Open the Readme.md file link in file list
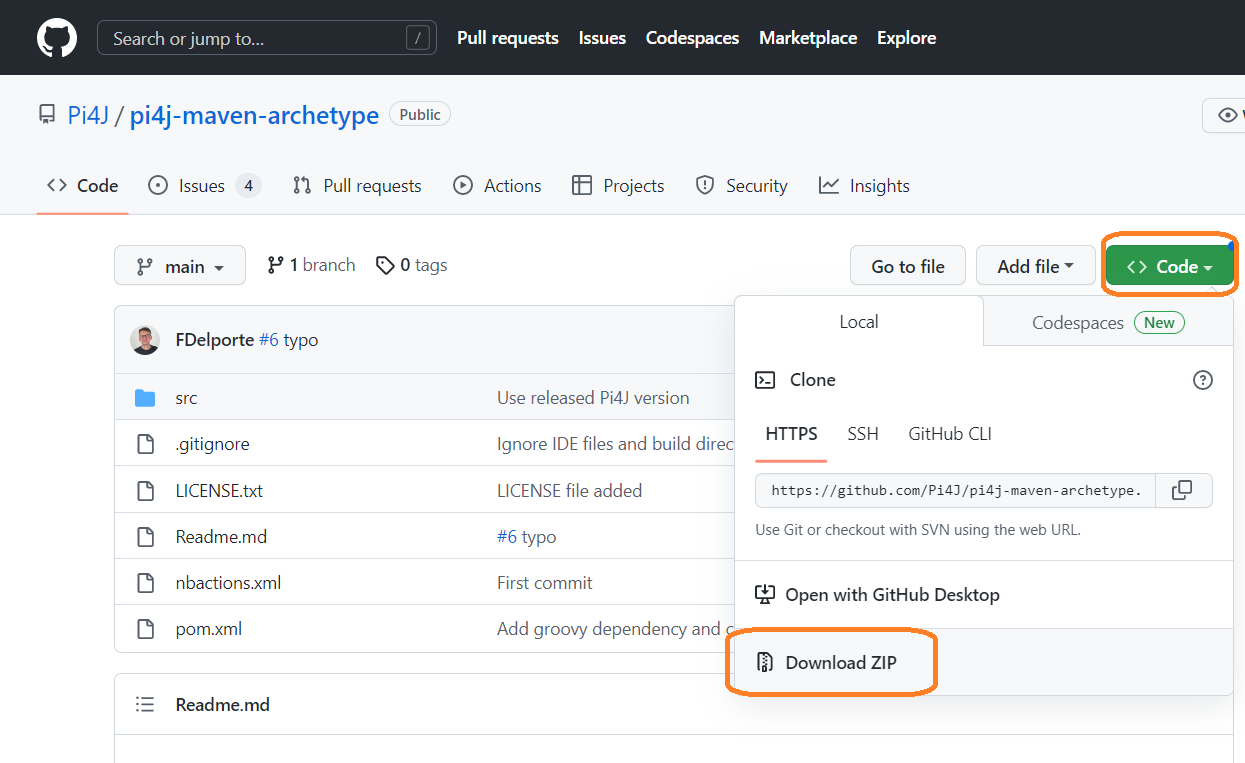Screen dimensions: 1245x763 click(x=221, y=537)
